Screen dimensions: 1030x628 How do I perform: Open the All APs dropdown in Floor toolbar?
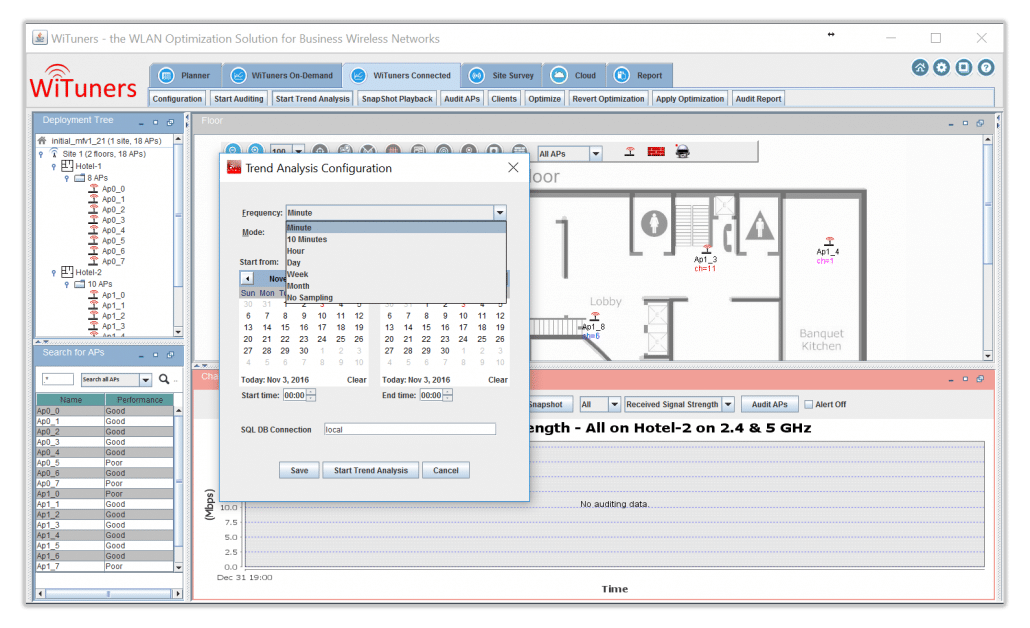pos(596,154)
